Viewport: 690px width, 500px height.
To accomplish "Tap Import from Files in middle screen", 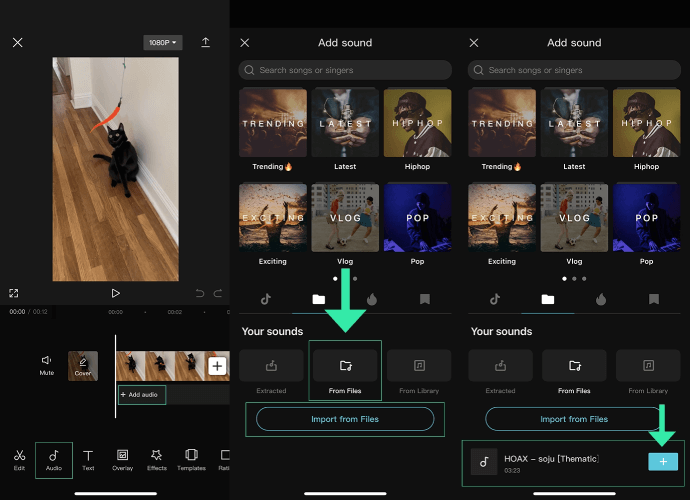I will (x=345, y=419).
